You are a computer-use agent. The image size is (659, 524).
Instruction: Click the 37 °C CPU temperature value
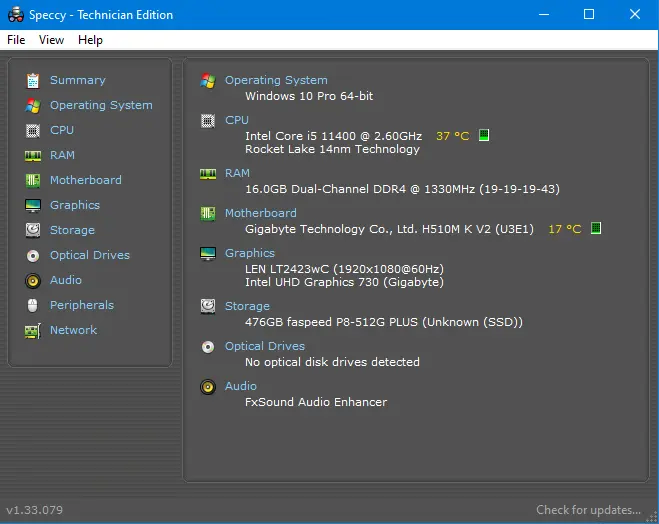click(453, 136)
